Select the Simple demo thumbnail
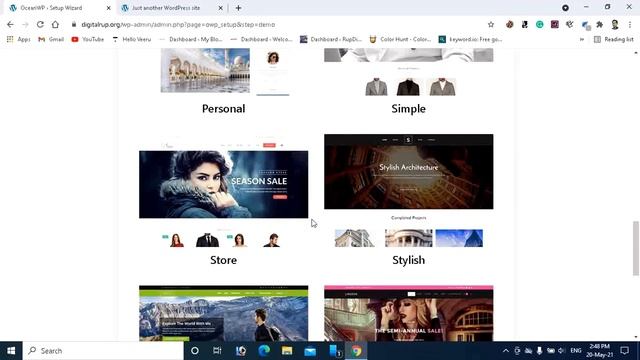This screenshot has width=640, height=360. pos(409,72)
